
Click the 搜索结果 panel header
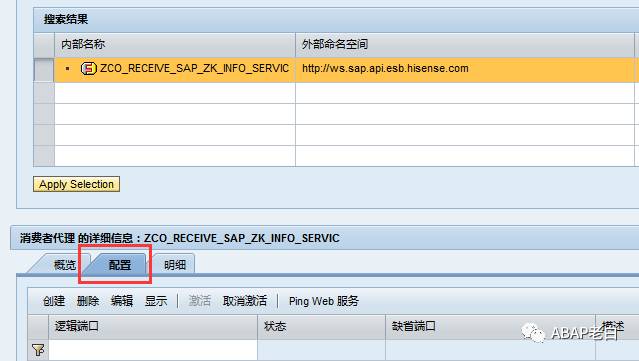(x=336, y=20)
